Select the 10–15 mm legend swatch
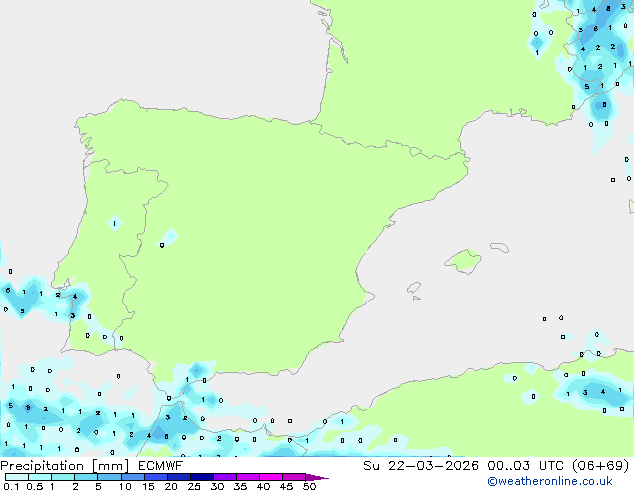Viewport: 634px width, 490px height. pyautogui.click(x=132, y=477)
